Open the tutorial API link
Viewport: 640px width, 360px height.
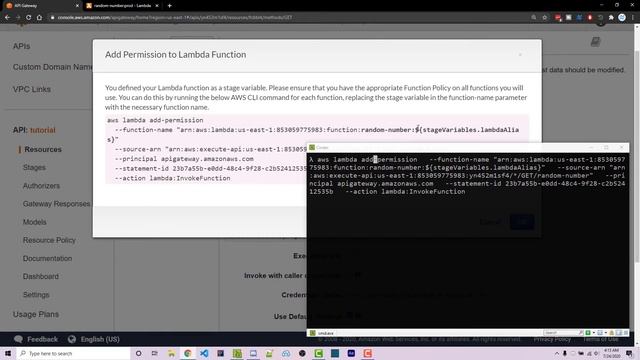click(42, 130)
